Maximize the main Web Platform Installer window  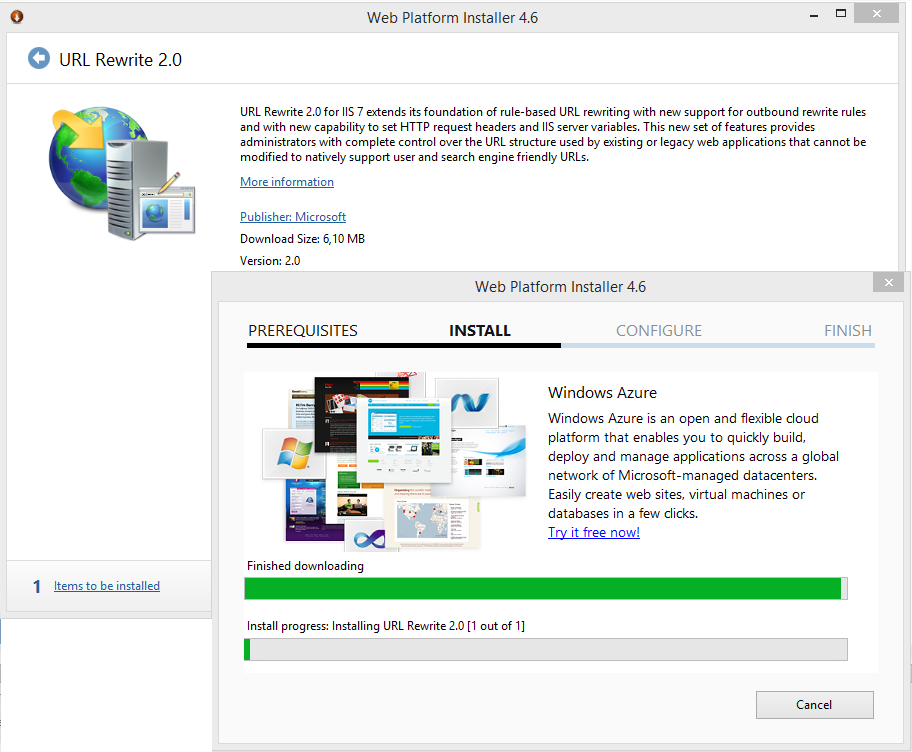[x=840, y=14]
